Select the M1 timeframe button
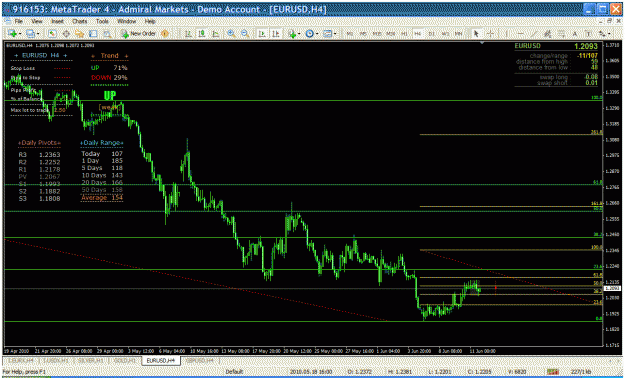 point(350,34)
